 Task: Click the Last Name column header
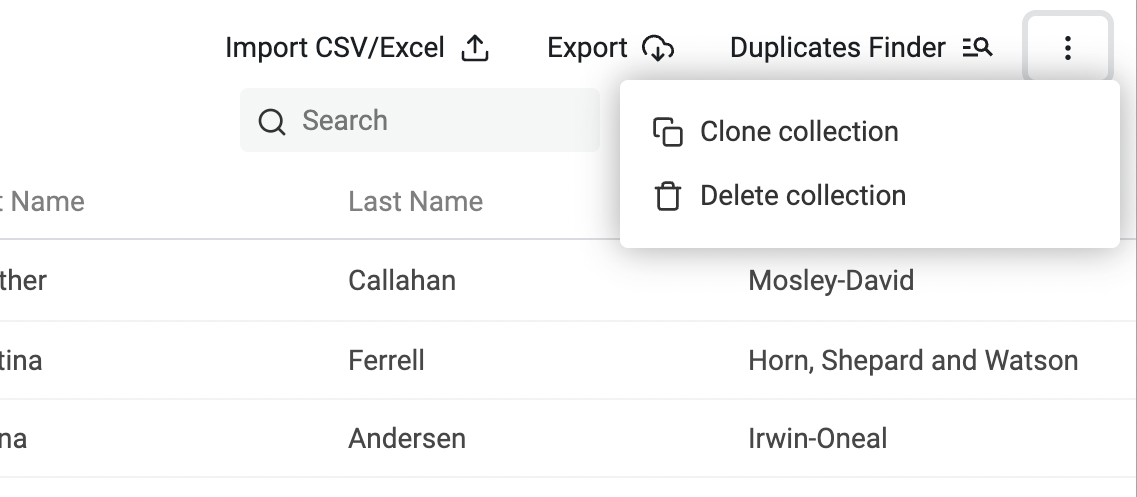415,202
